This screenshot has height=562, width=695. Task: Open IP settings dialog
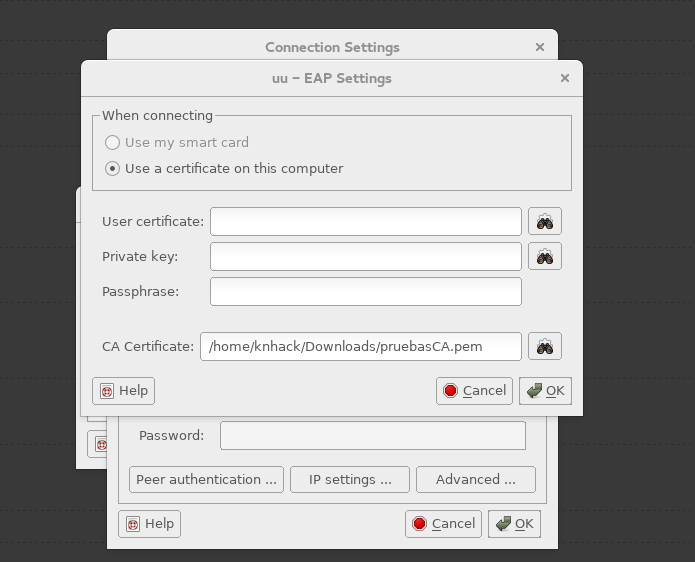click(350, 480)
